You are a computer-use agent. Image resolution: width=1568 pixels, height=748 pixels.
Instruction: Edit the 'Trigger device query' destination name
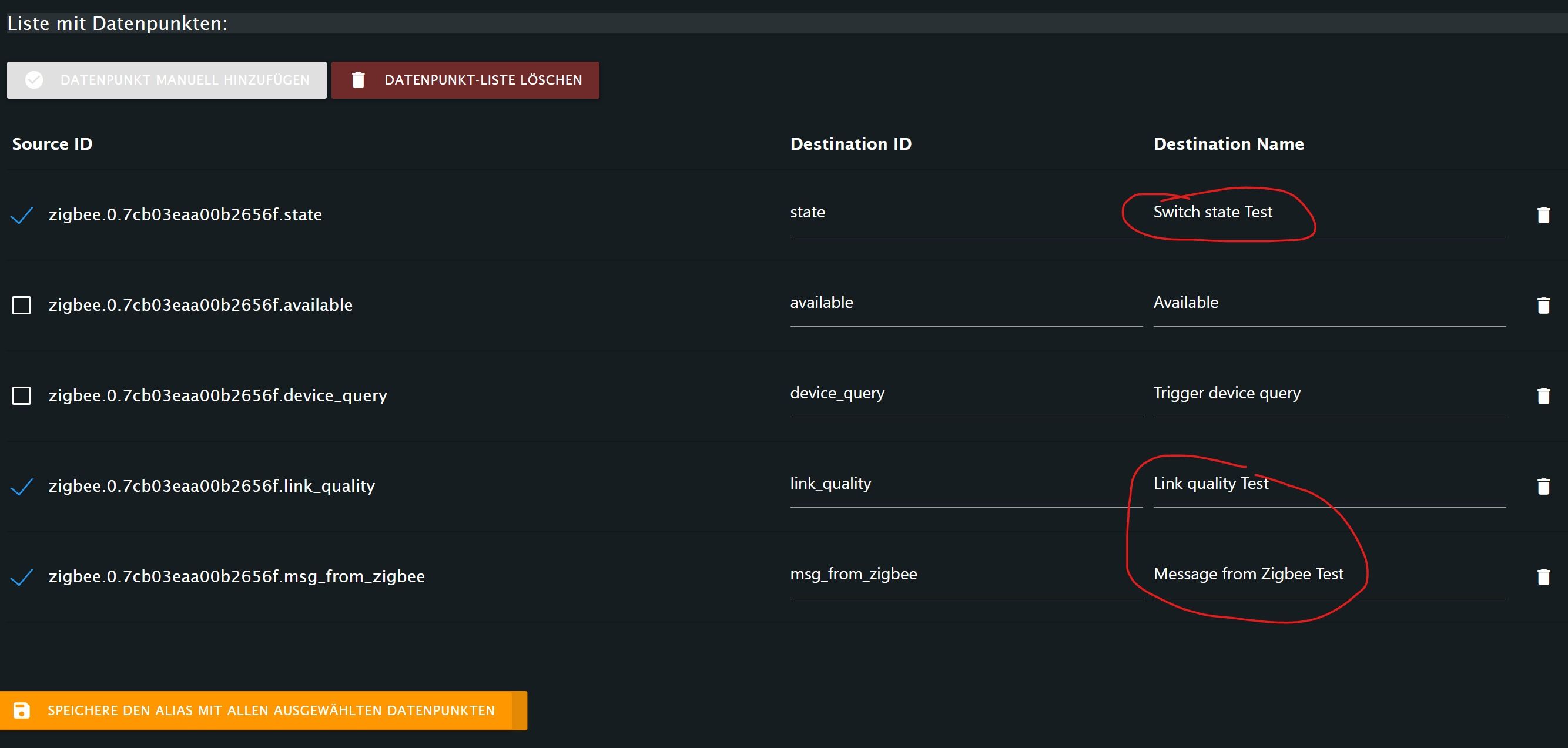tap(1329, 394)
